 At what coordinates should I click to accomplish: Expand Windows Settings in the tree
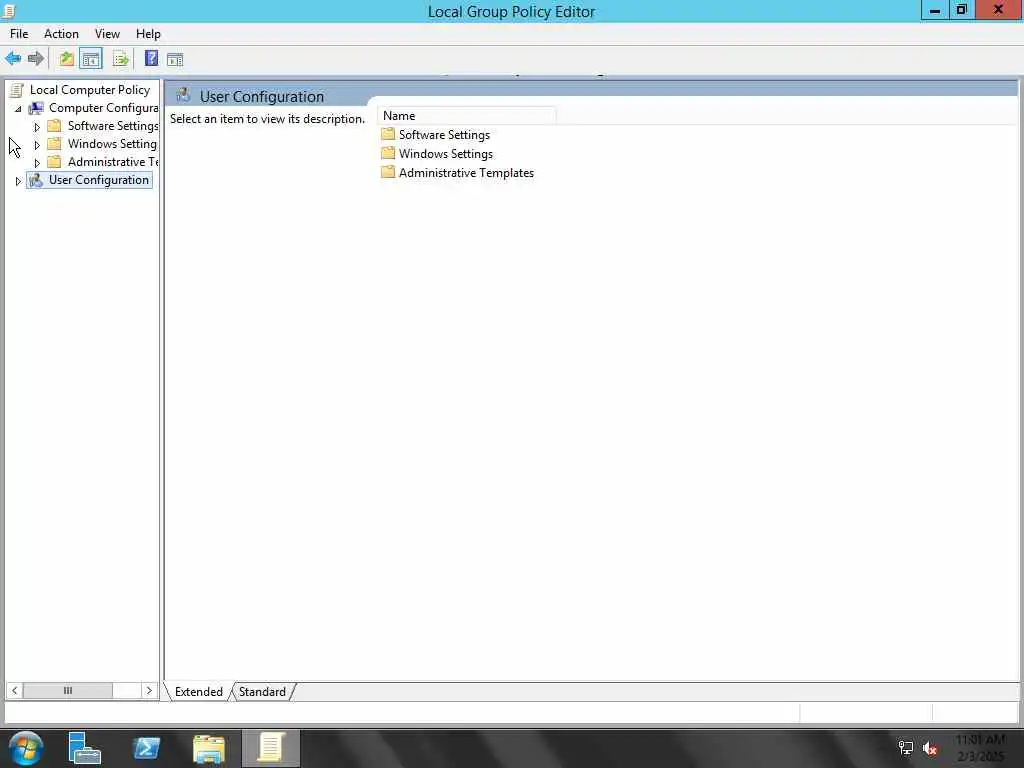[x=37, y=145]
